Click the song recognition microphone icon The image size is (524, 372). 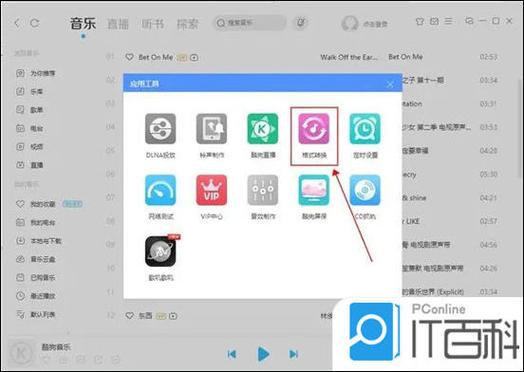pyautogui.click(x=301, y=23)
